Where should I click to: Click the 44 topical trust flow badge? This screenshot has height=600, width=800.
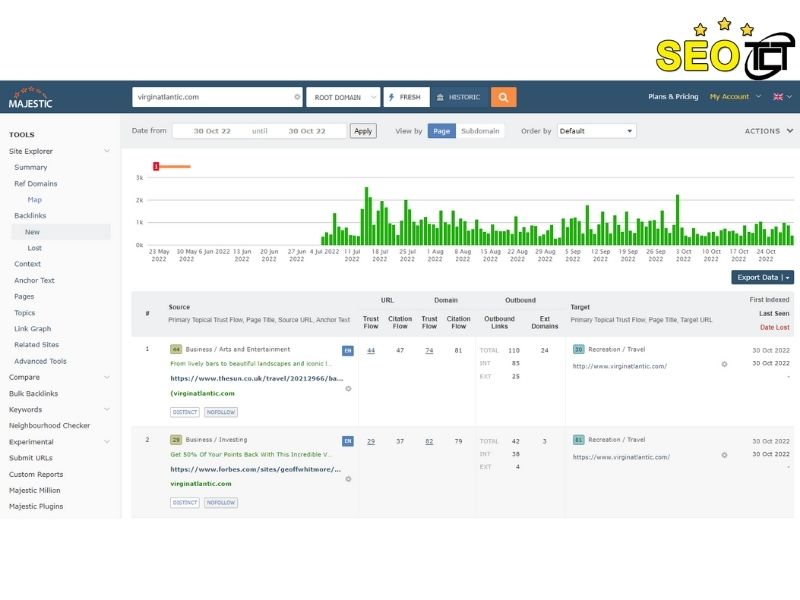coord(176,349)
